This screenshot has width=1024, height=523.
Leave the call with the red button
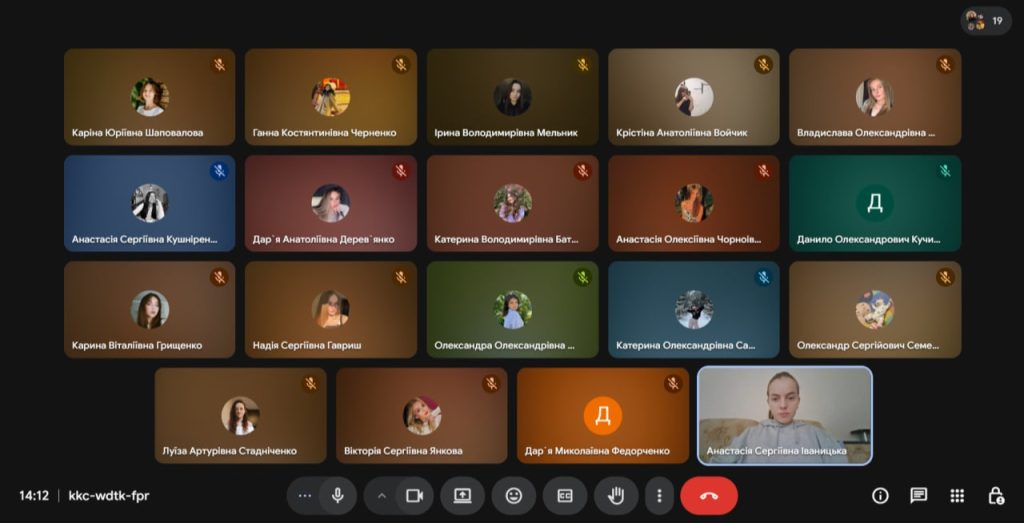(x=709, y=495)
